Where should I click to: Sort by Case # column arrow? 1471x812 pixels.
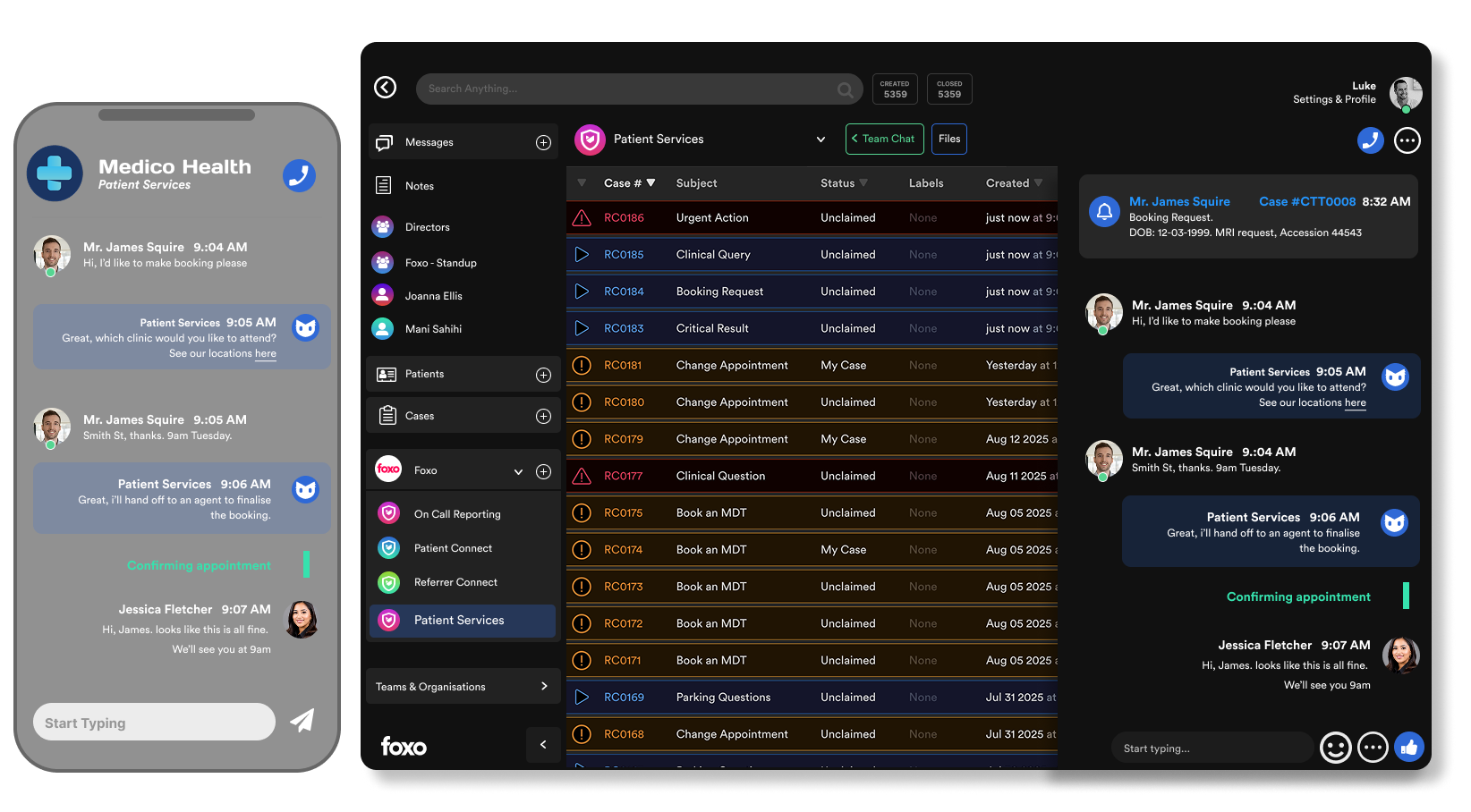[x=651, y=182]
